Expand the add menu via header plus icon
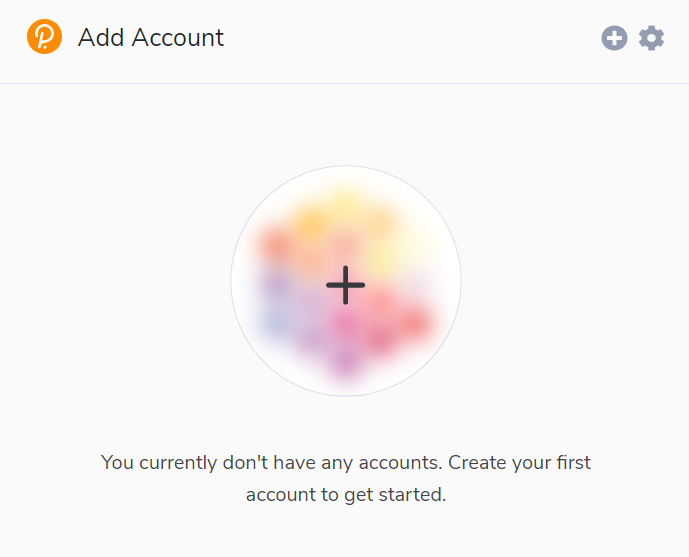 pyautogui.click(x=614, y=38)
